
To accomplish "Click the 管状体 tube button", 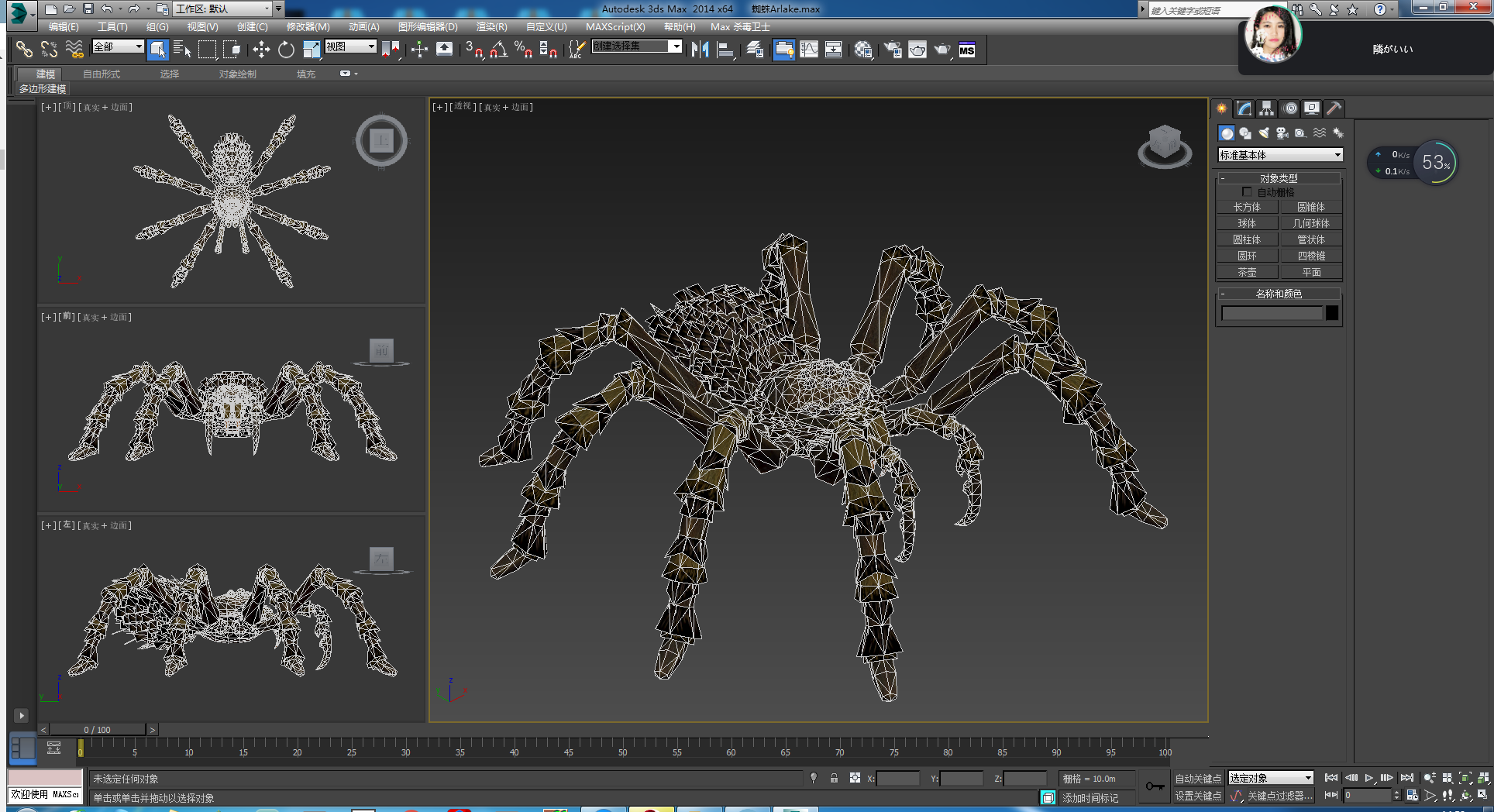I will point(1311,239).
